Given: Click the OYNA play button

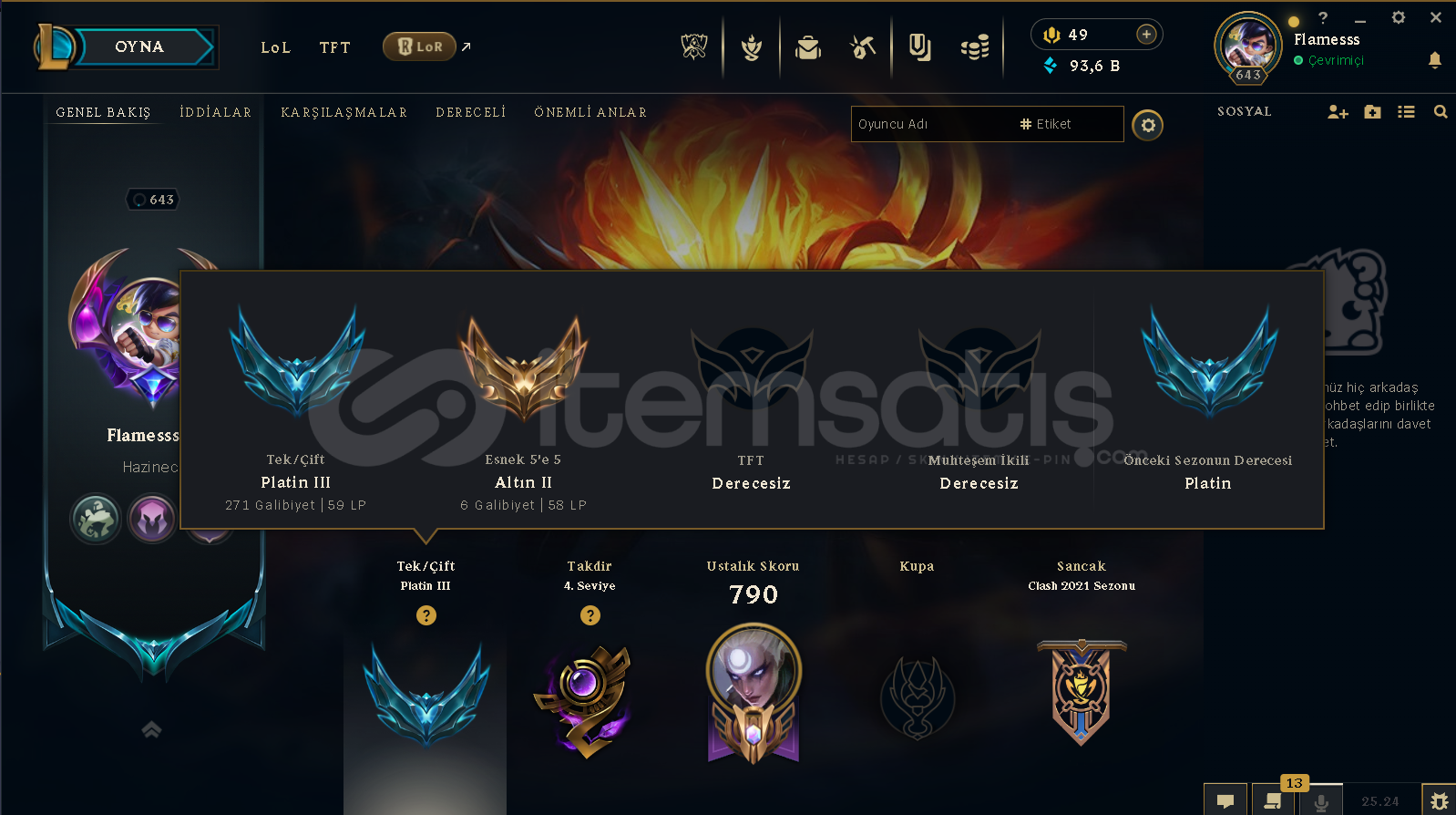Looking at the screenshot, I should (x=139, y=47).
